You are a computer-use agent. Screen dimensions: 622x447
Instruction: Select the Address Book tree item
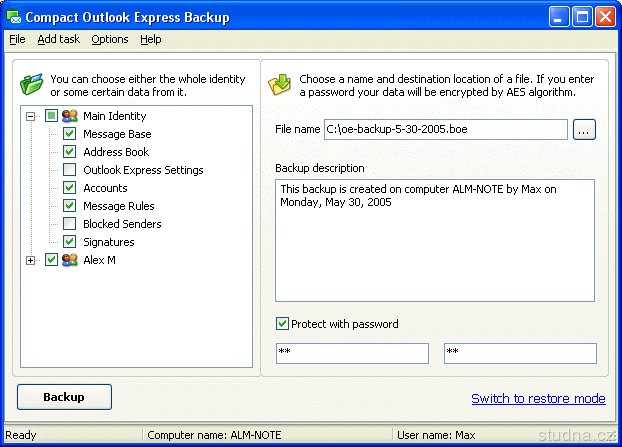coord(116,152)
